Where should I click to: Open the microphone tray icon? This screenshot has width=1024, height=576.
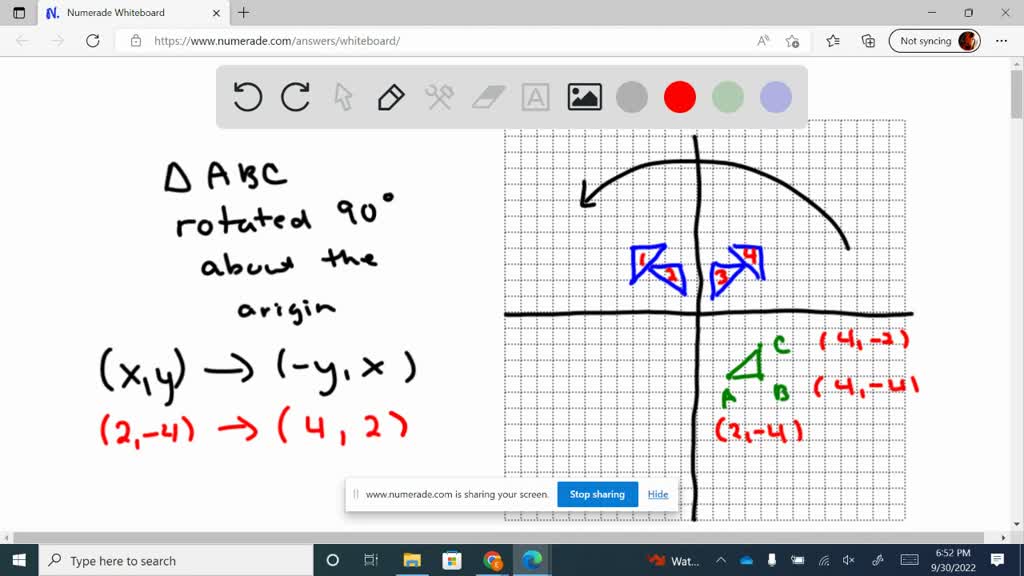click(772, 560)
